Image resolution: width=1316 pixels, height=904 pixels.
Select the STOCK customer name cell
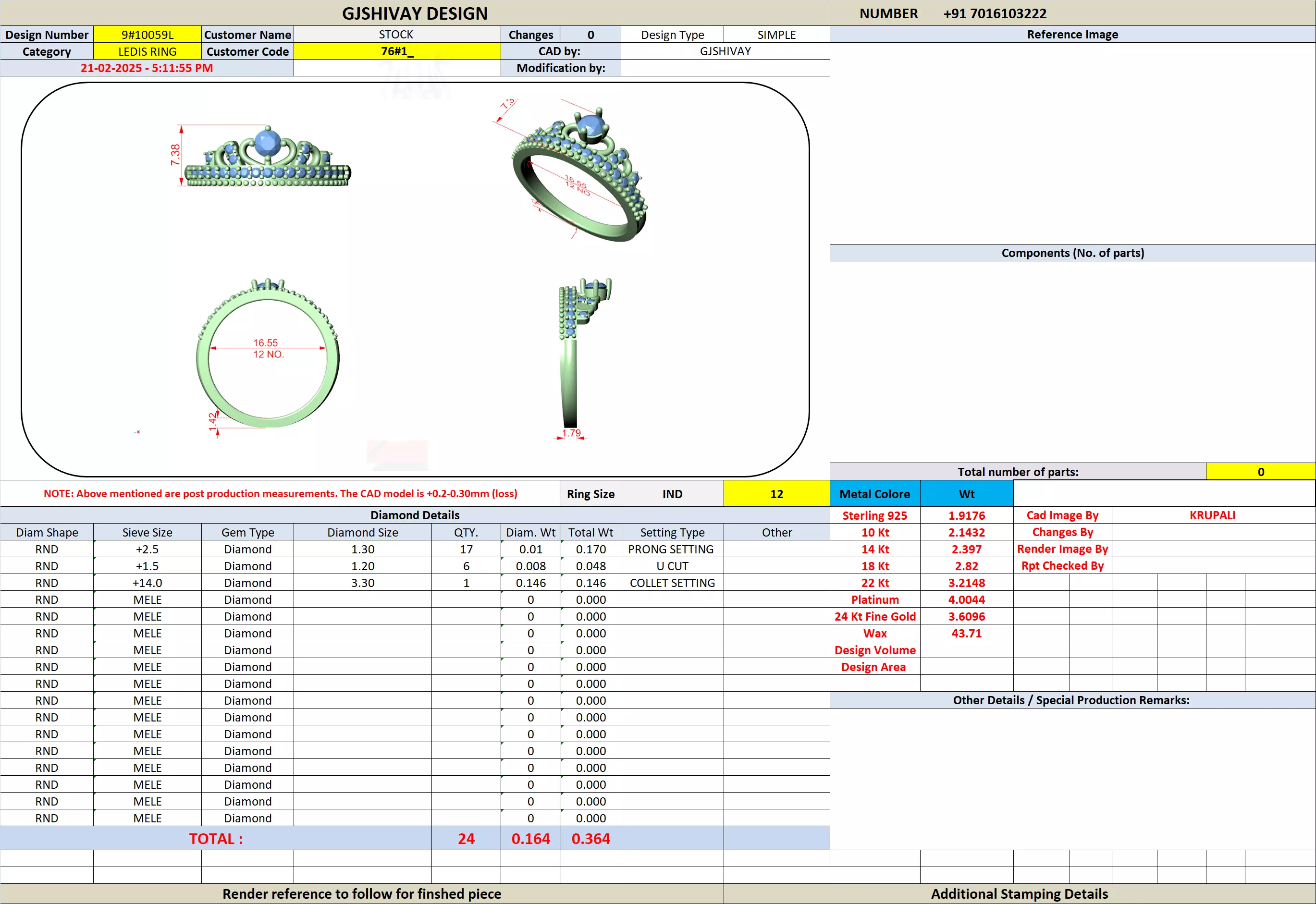pos(396,35)
